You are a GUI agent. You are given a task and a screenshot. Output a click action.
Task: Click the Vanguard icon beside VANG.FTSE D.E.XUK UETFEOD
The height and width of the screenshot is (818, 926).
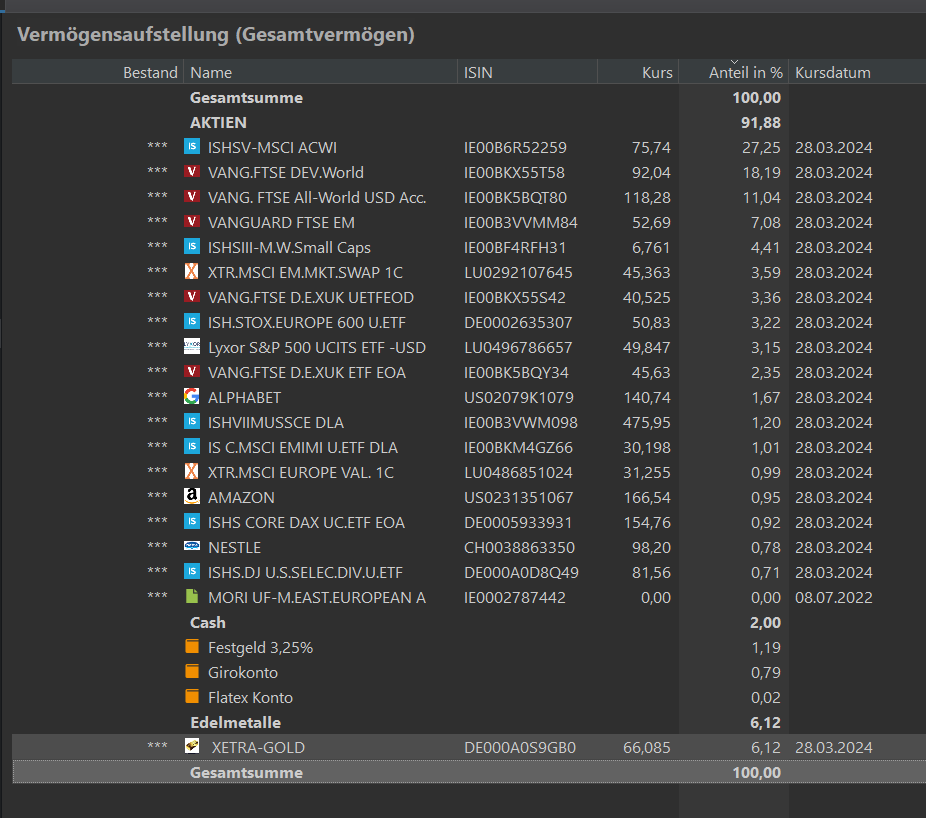192,296
